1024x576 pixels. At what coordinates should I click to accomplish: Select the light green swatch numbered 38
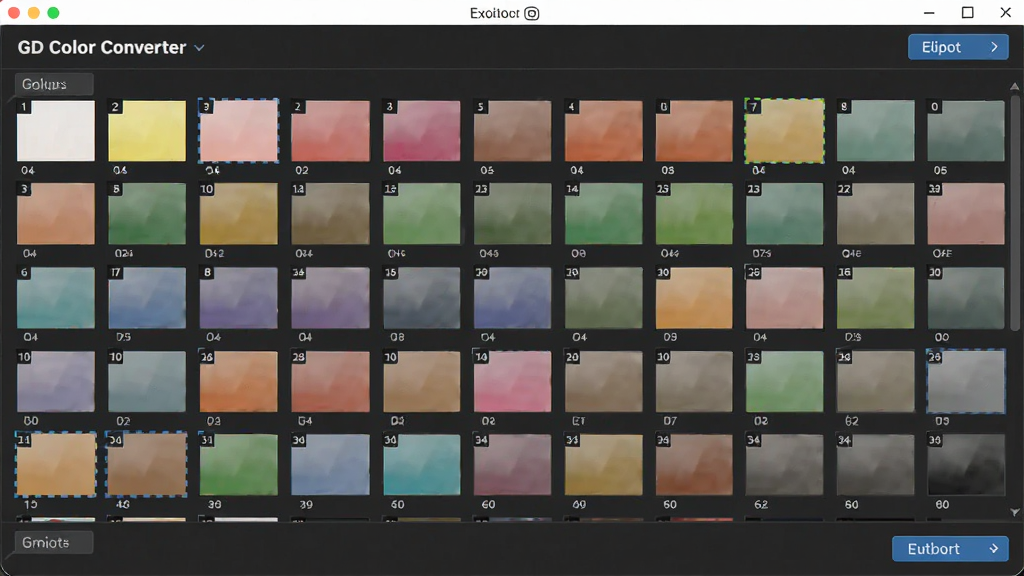[x=784, y=381]
